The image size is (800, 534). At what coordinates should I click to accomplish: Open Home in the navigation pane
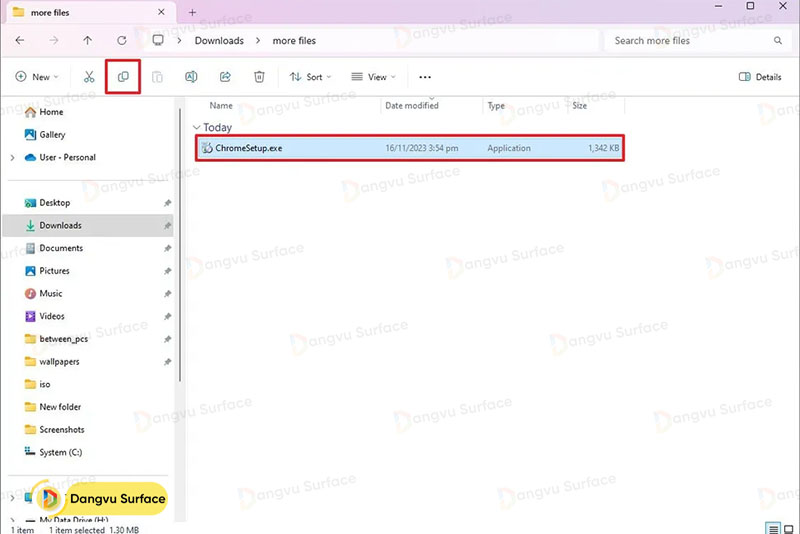point(51,112)
